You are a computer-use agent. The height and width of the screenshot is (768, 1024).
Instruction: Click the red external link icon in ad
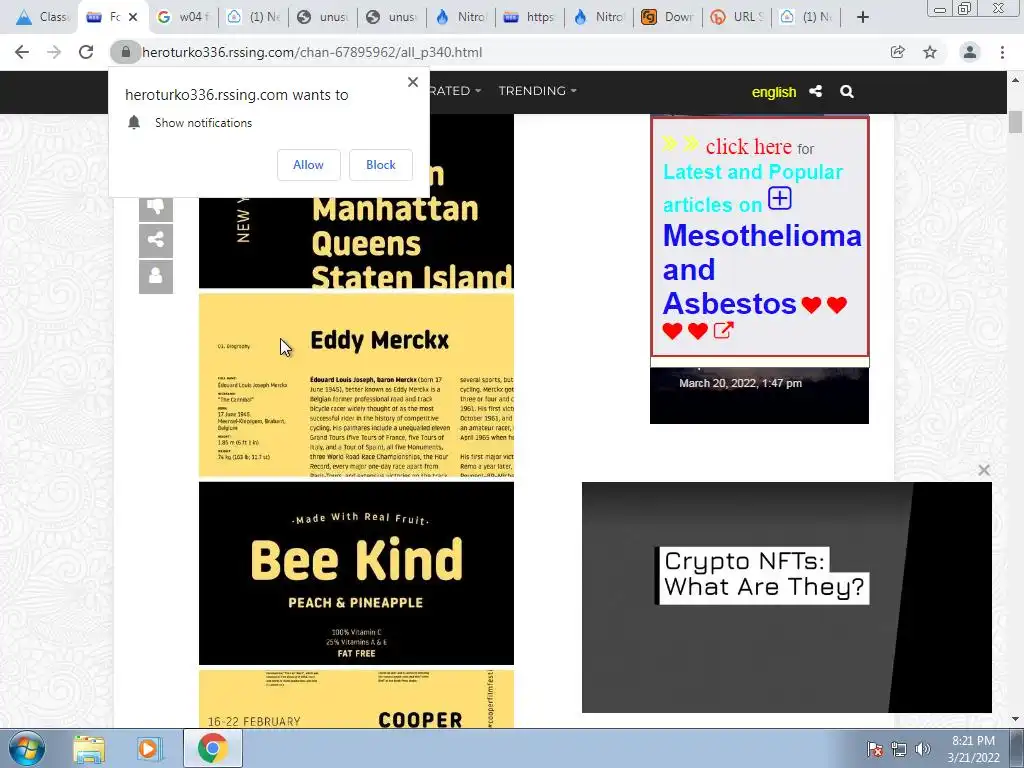[x=723, y=330]
